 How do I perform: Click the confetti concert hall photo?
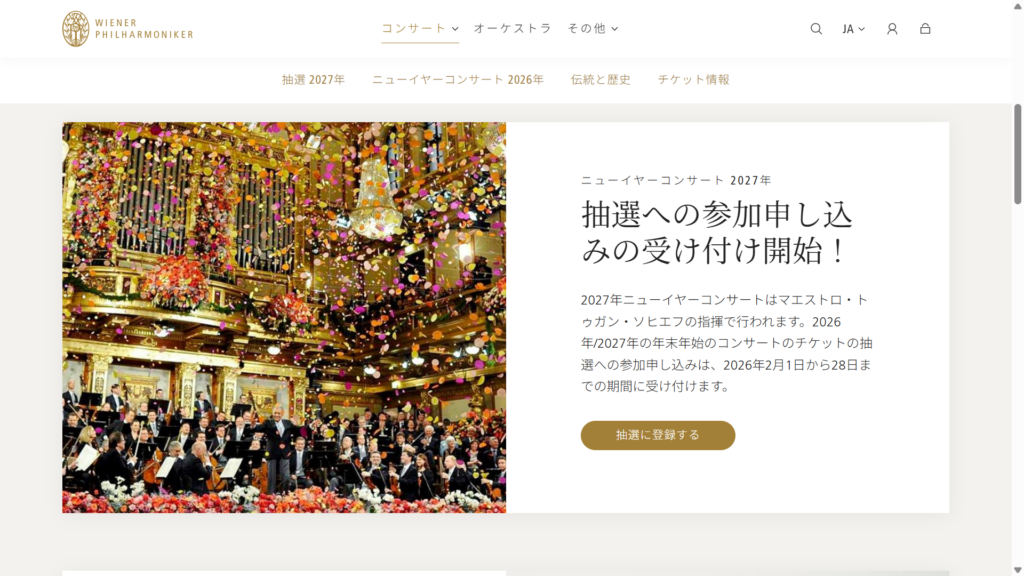[x=284, y=317]
